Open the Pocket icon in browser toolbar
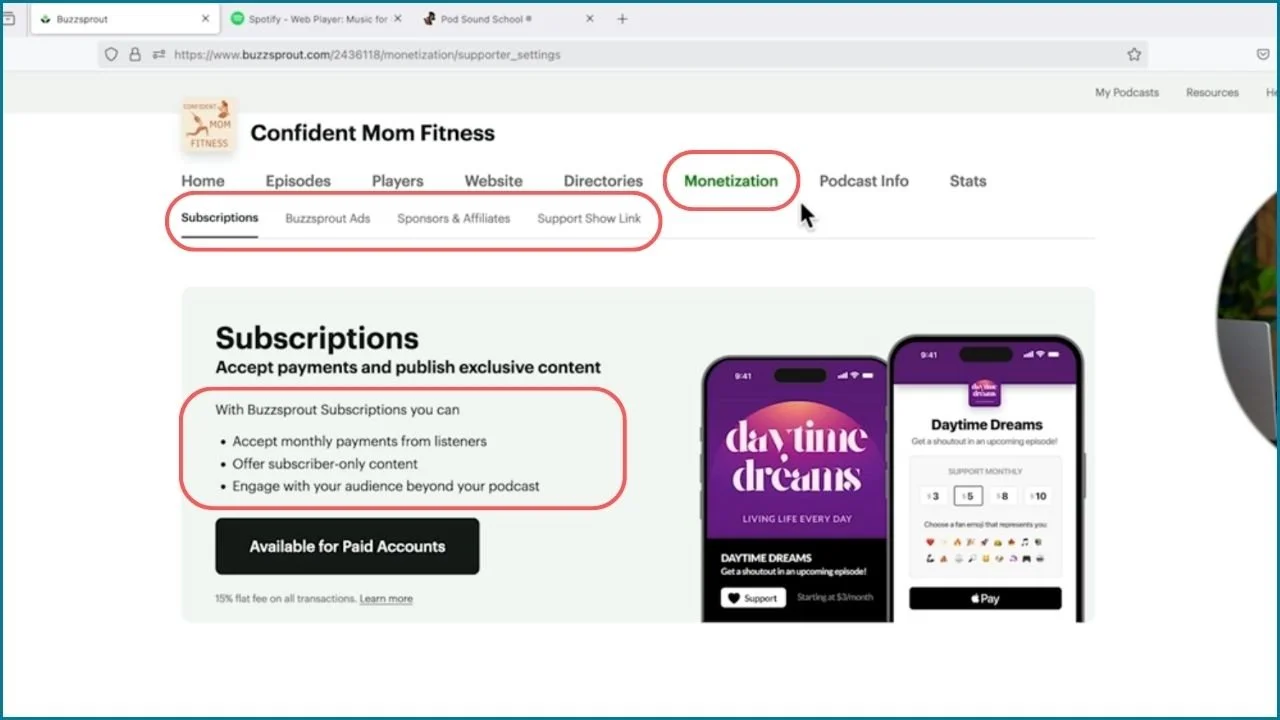Image resolution: width=1280 pixels, height=720 pixels. tap(1263, 55)
